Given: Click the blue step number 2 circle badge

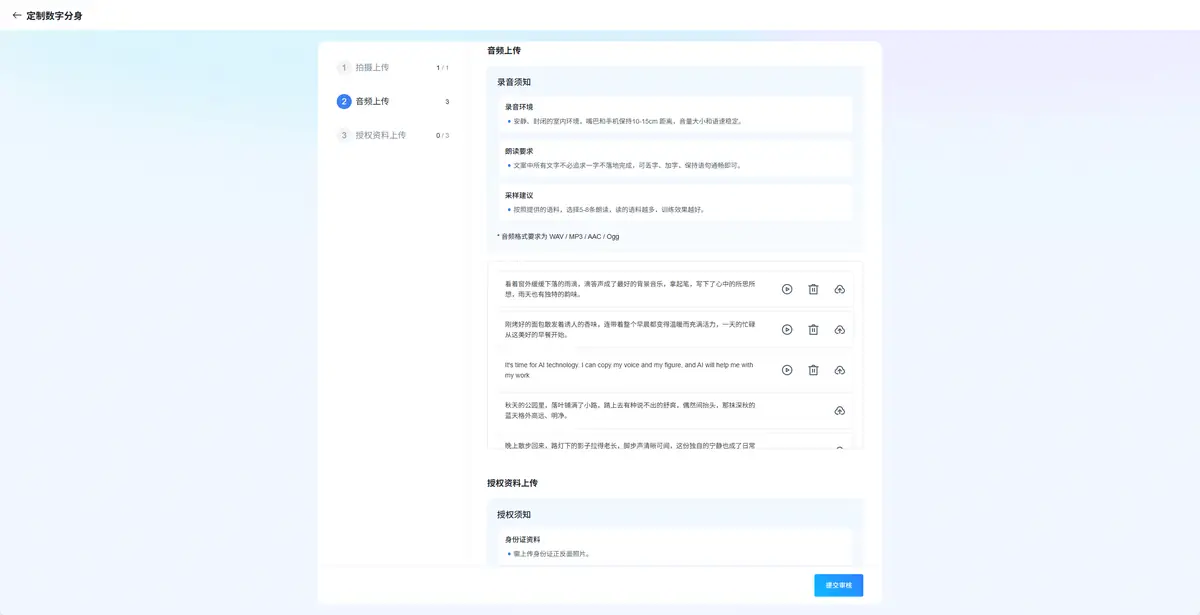Looking at the screenshot, I should point(344,101).
